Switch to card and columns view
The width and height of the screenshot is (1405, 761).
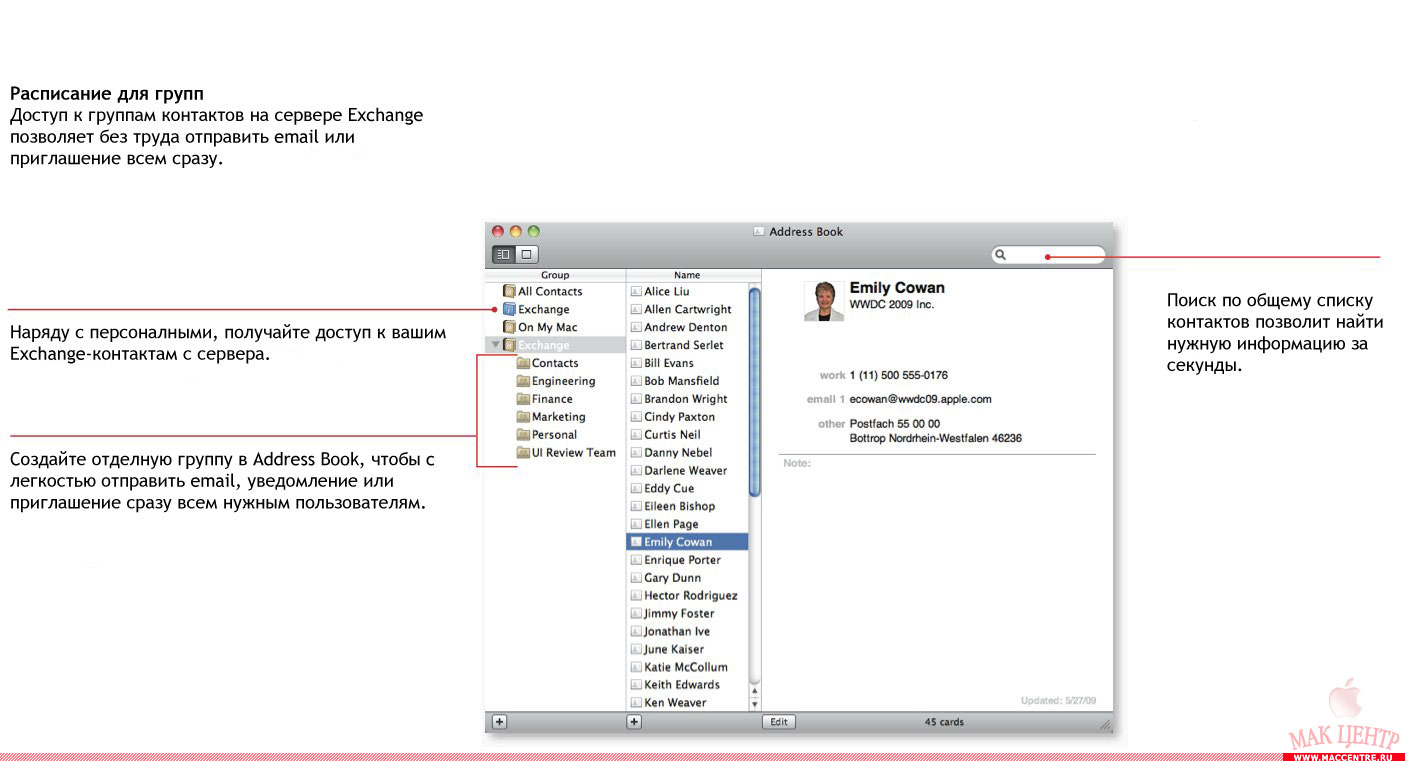(503, 254)
